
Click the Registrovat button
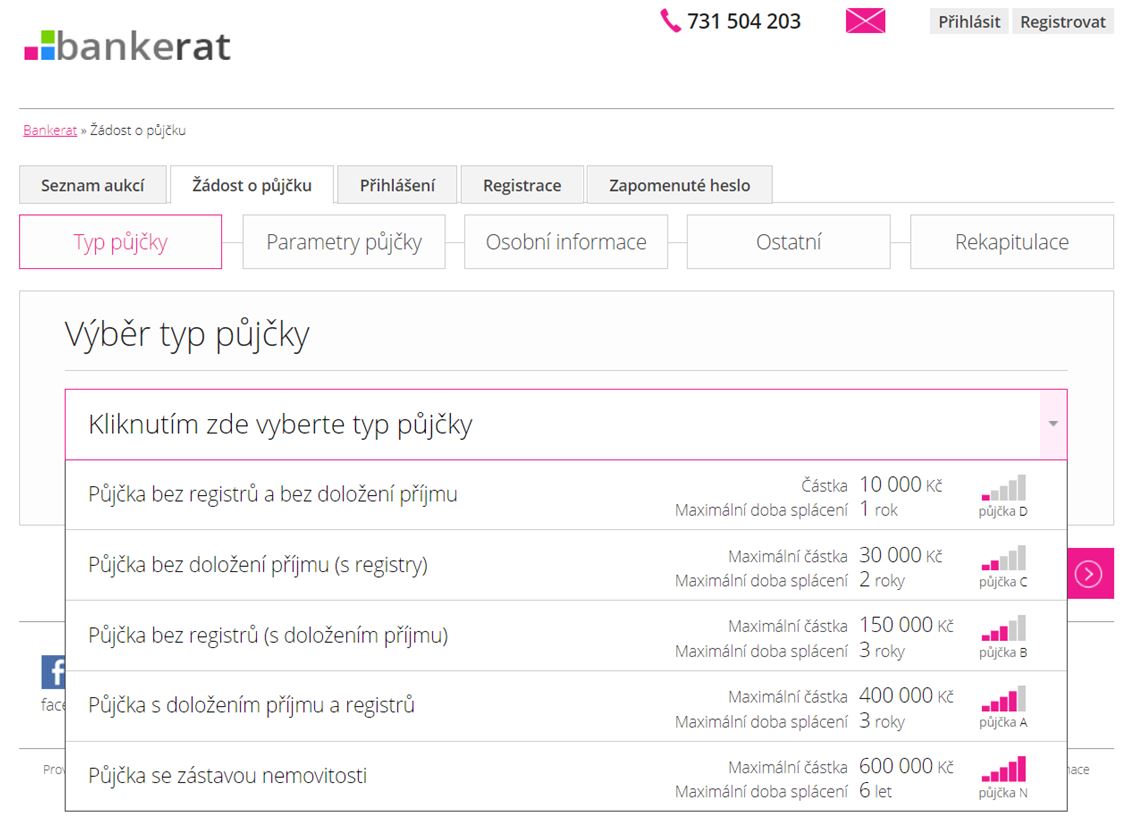click(1063, 22)
